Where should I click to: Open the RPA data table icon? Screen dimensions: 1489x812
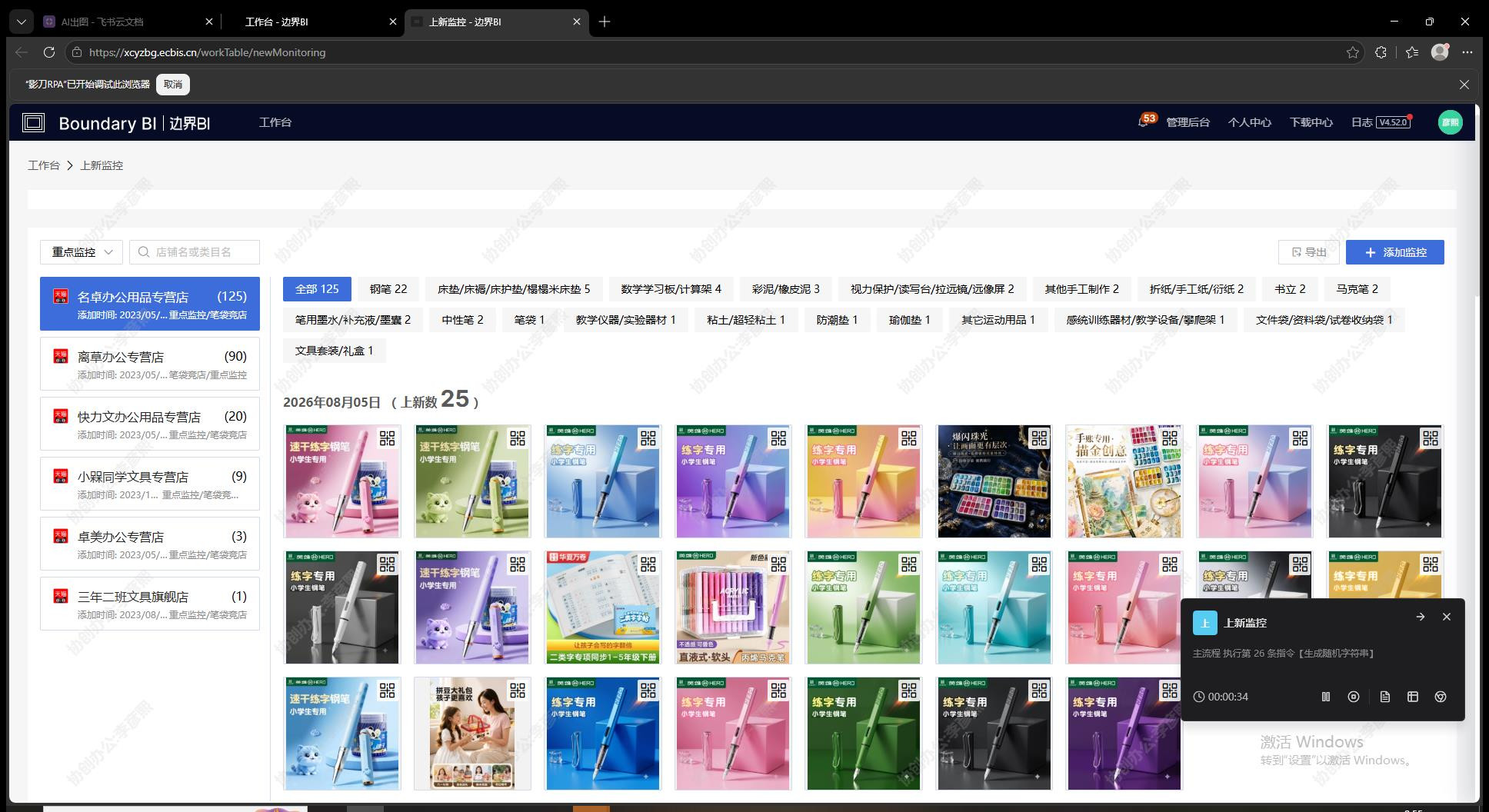click(x=1413, y=697)
